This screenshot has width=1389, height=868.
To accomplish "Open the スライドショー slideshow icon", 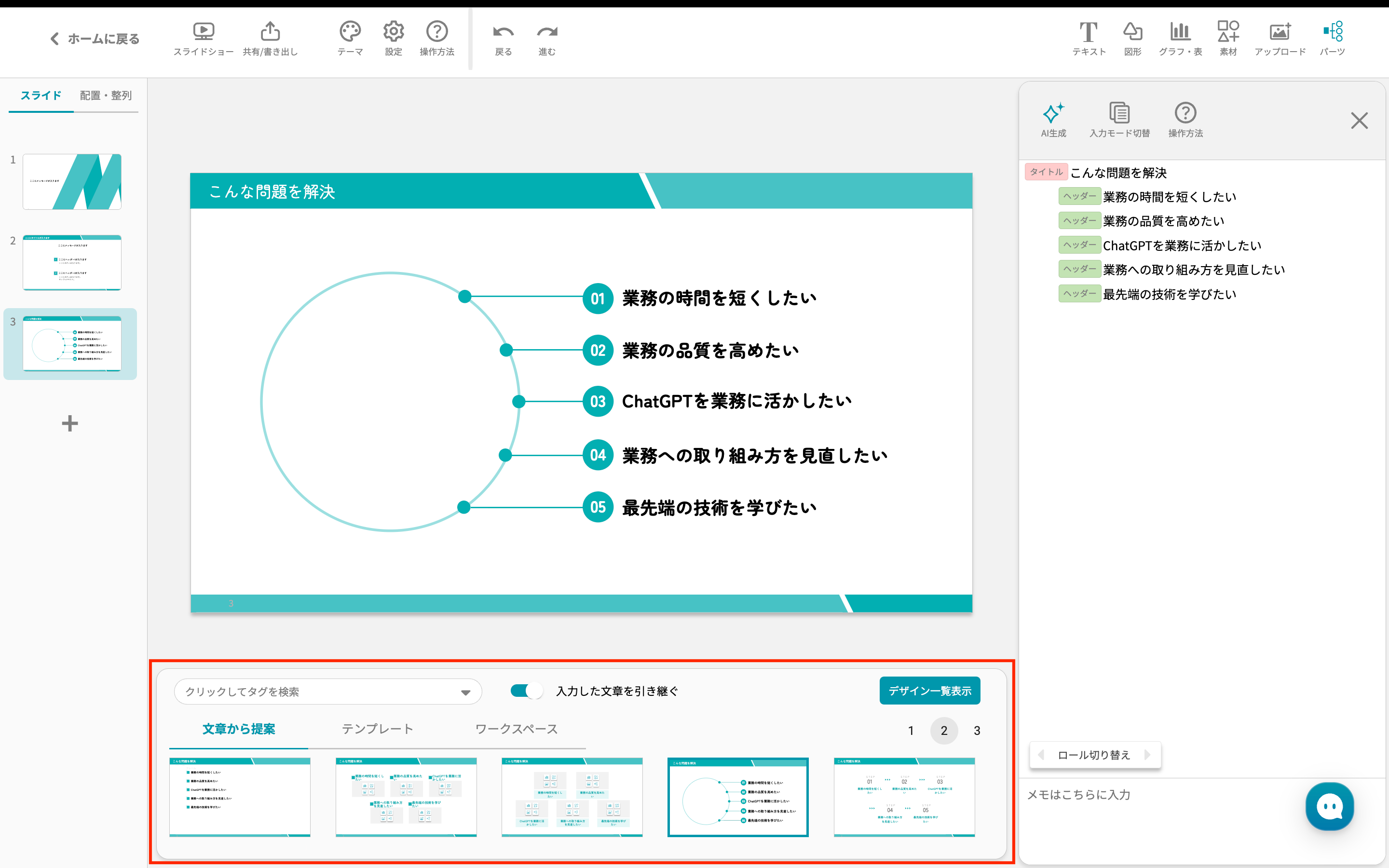I will pos(203,32).
